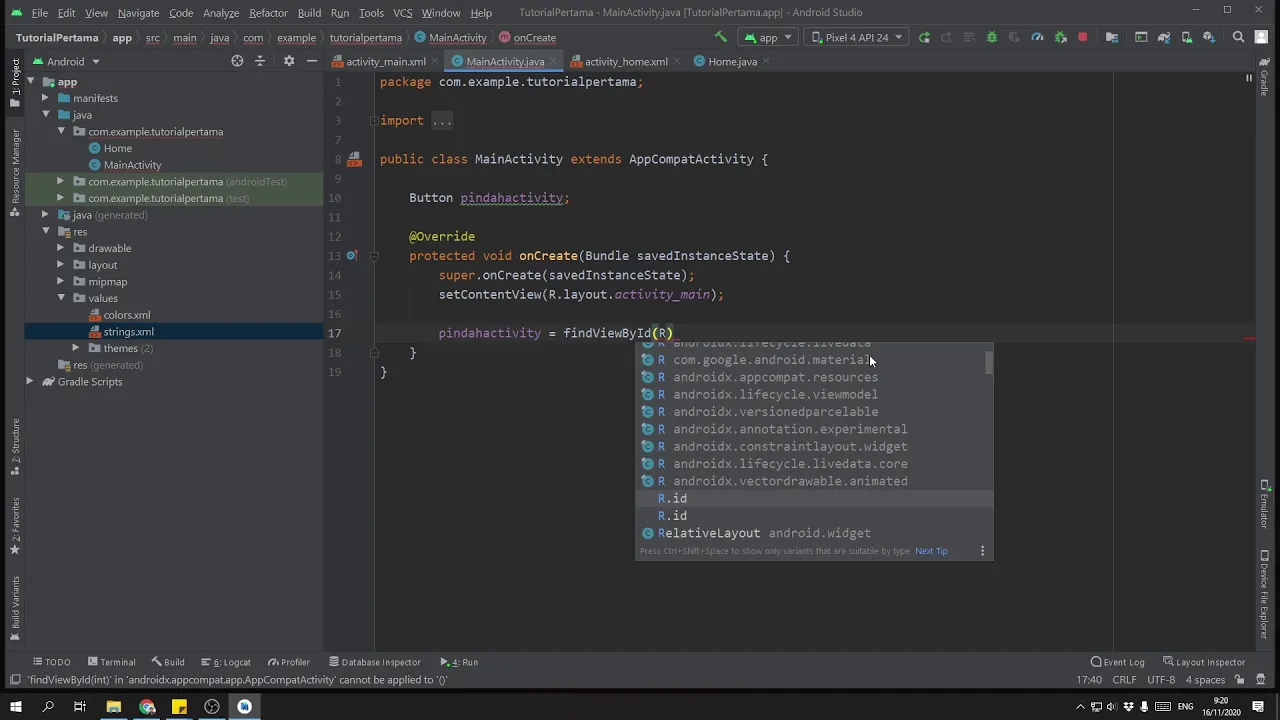Click the 4 spaces indent indicator
Viewport: 1280px width, 720px height.
coord(1205,680)
